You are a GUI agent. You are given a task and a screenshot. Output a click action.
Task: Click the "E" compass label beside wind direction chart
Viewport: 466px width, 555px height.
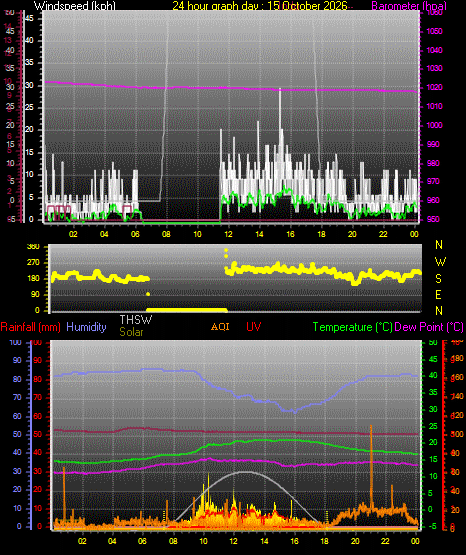click(438, 294)
